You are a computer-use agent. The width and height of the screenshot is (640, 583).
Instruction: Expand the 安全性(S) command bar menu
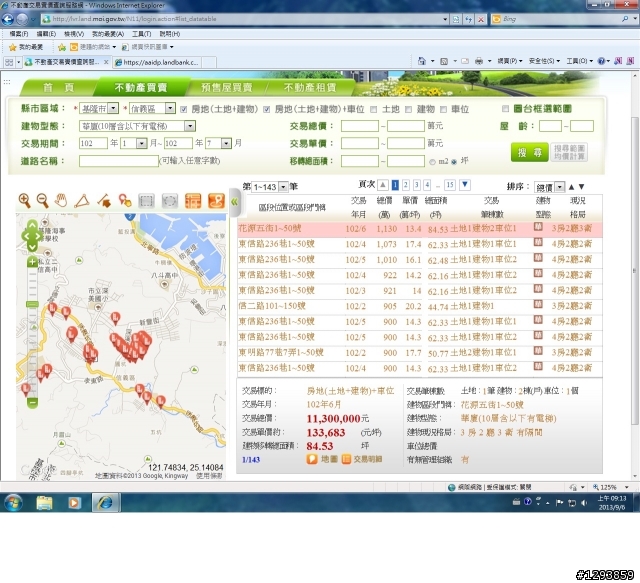click(544, 61)
